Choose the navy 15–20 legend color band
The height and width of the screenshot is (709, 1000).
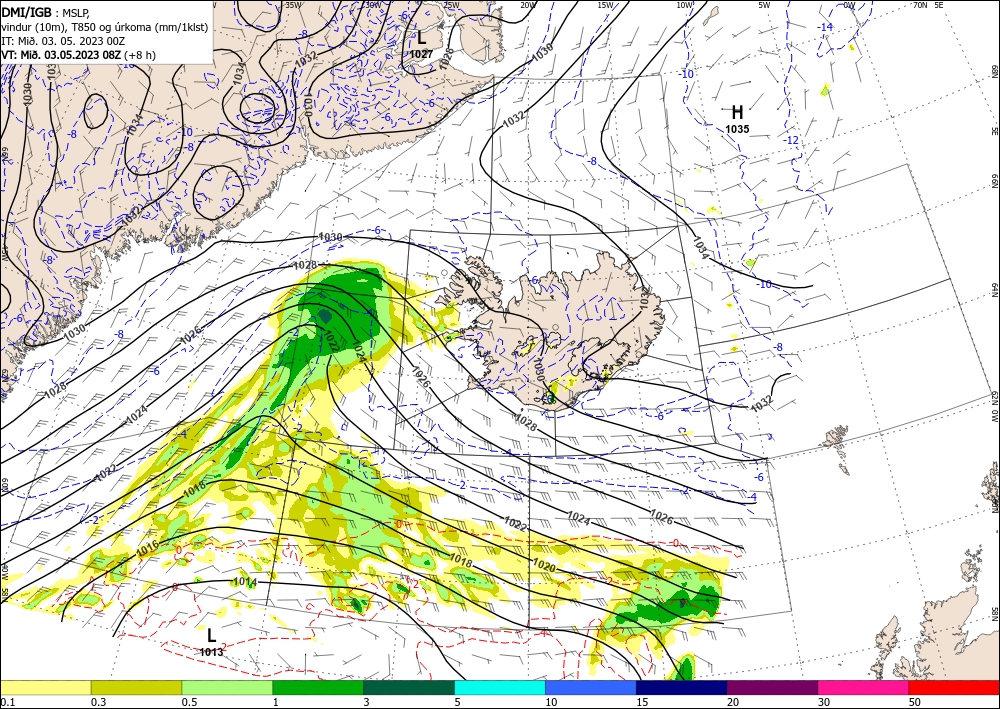(x=682, y=687)
